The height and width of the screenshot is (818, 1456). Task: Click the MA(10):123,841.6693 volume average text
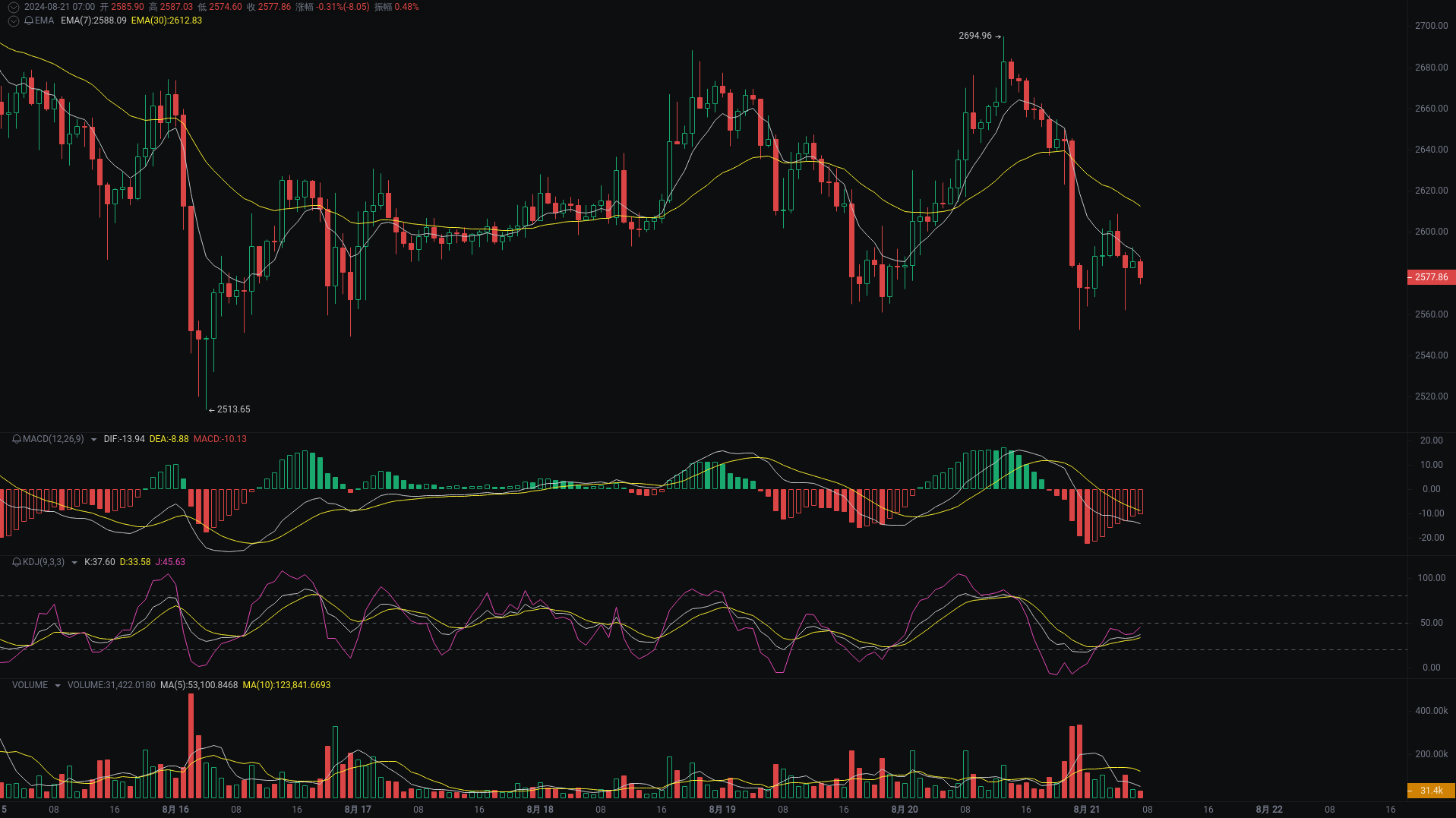pyautogui.click(x=286, y=685)
